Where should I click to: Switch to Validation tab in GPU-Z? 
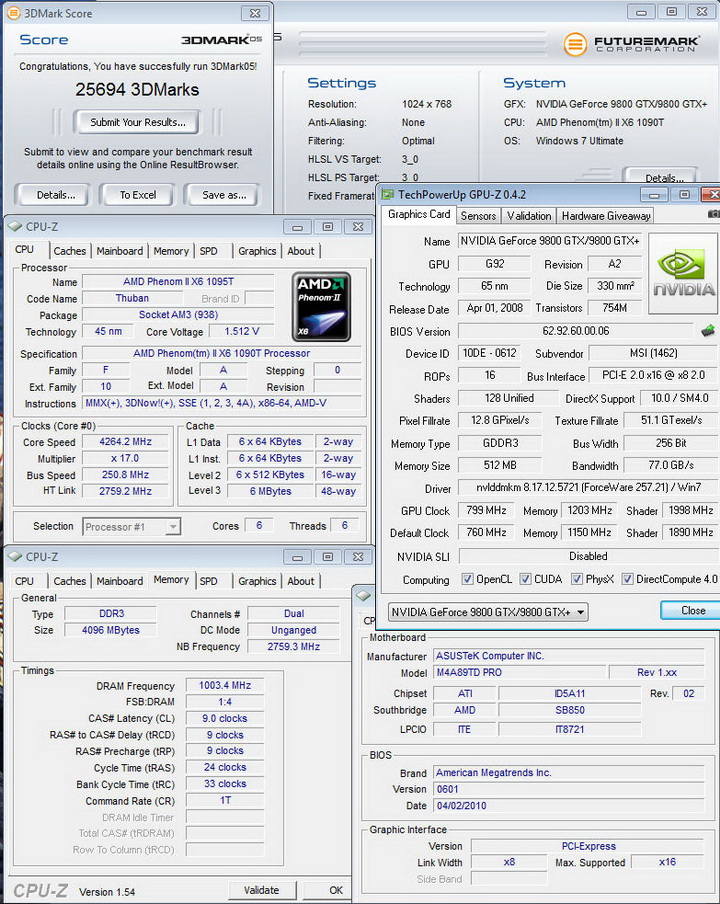[529, 216]
